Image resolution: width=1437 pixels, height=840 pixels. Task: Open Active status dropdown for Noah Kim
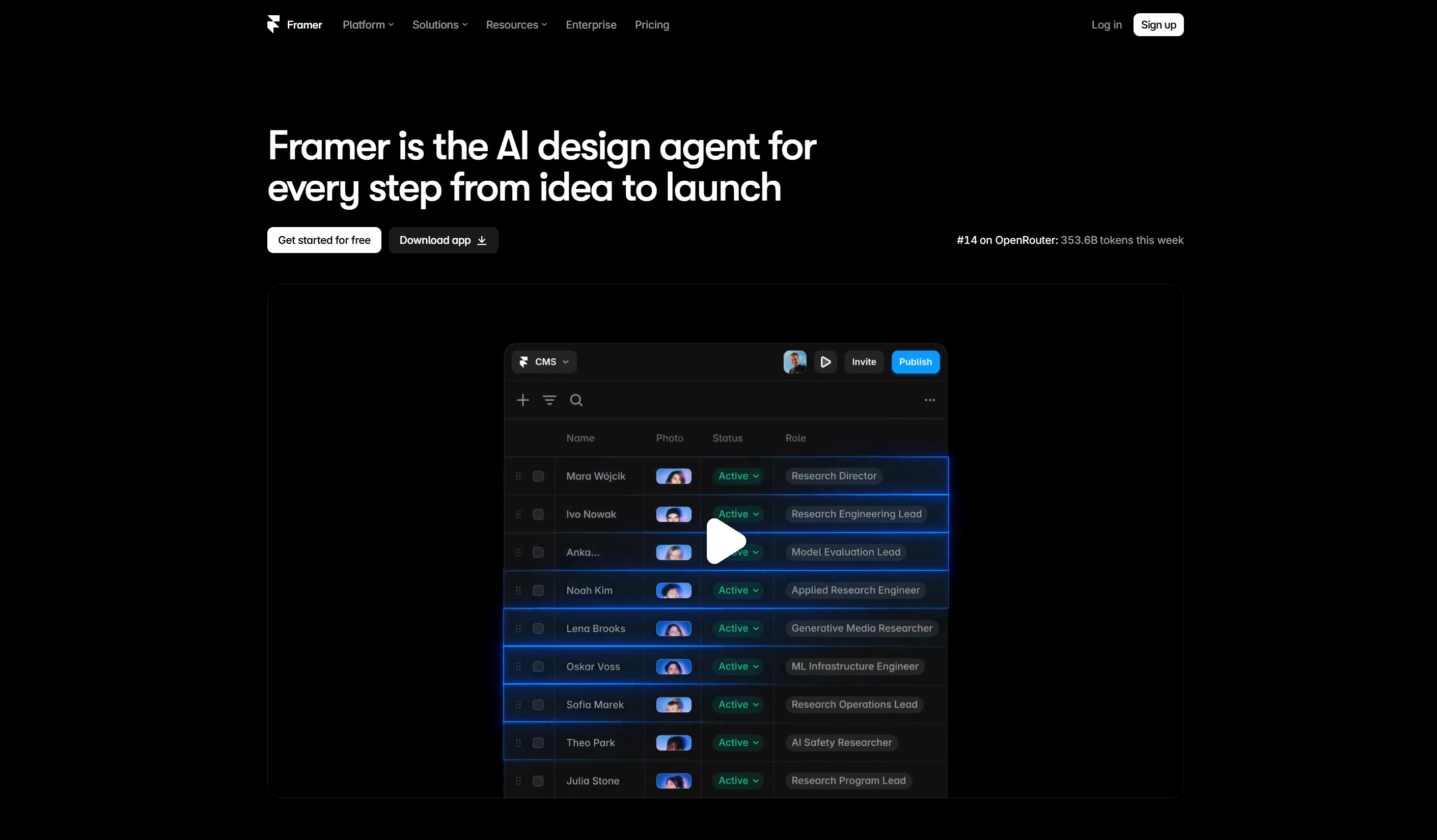pos(738,590)
